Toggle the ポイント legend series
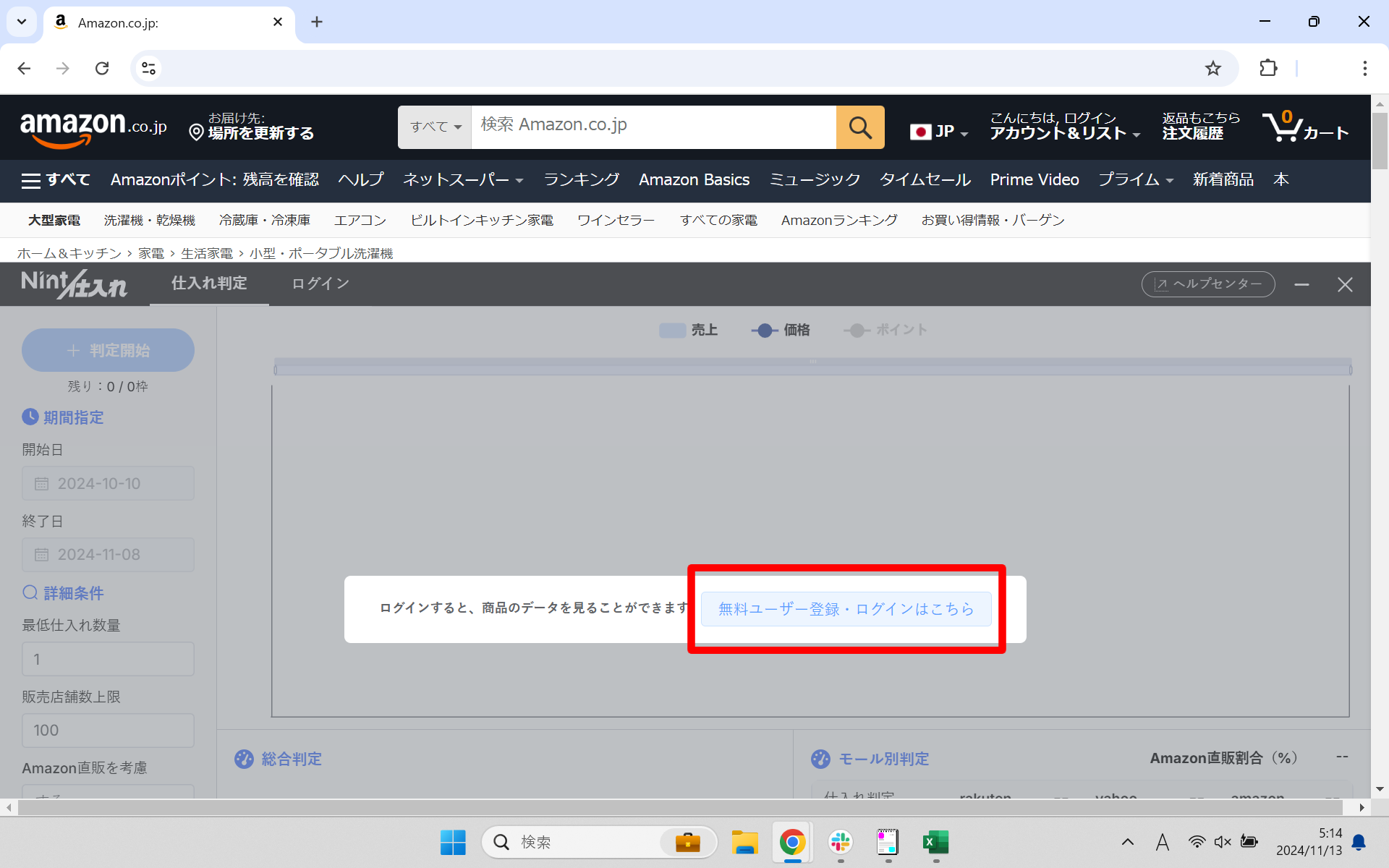 [885, 330]
